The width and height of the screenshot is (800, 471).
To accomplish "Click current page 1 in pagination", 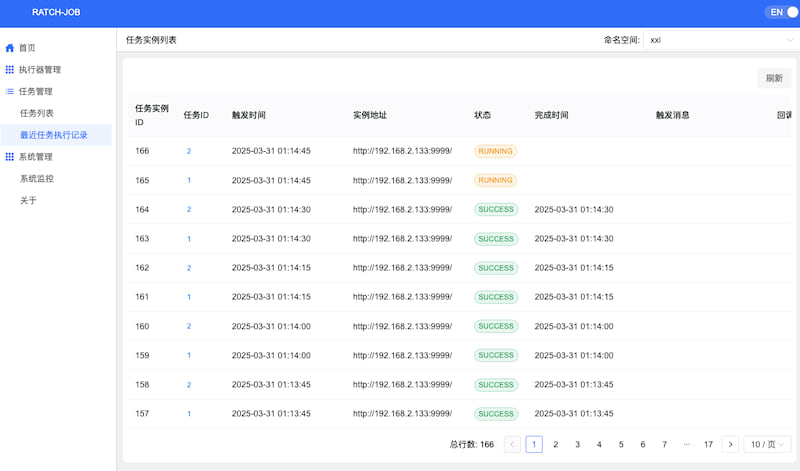I will pyautogui.click(x=534, y=444).
